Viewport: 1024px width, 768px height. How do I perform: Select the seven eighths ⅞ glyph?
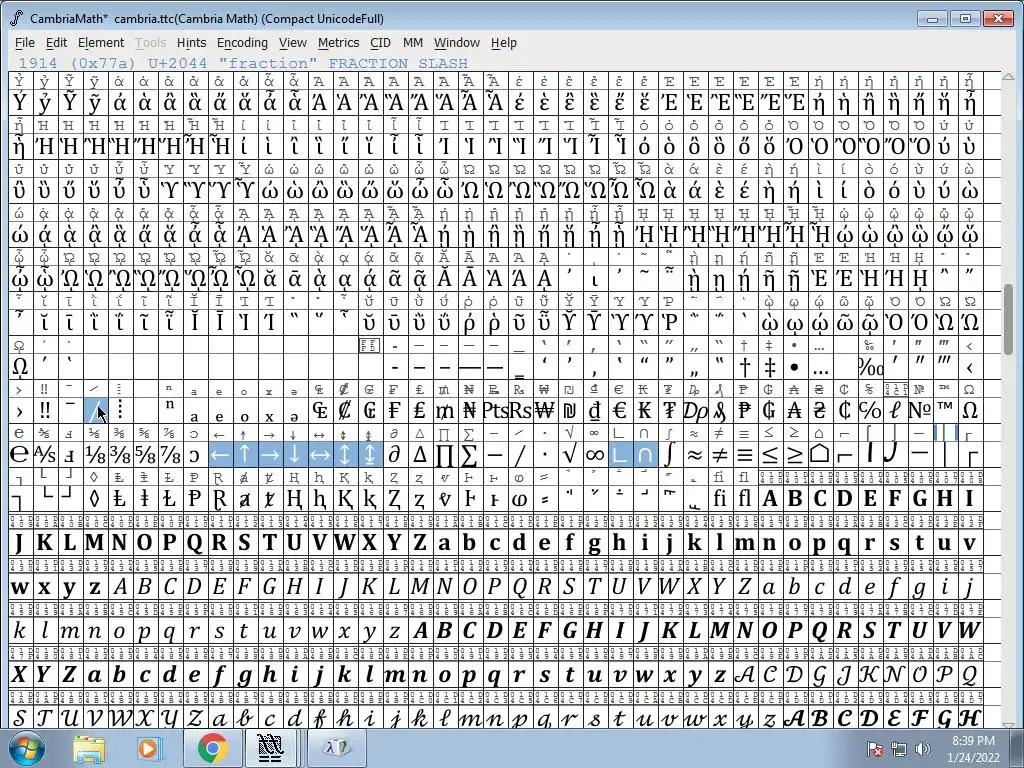(x=170, y=455)
